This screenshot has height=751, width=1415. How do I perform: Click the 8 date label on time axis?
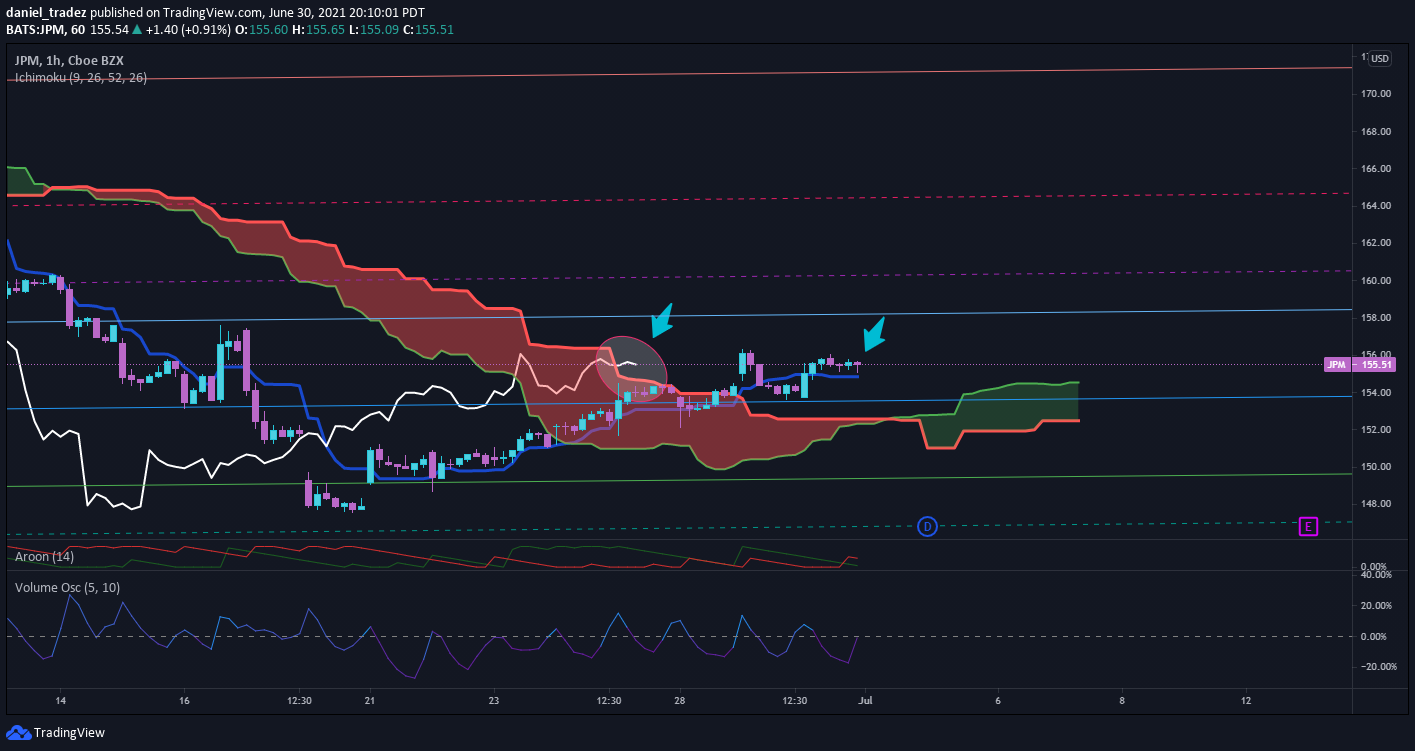[x=1122, y=700]
